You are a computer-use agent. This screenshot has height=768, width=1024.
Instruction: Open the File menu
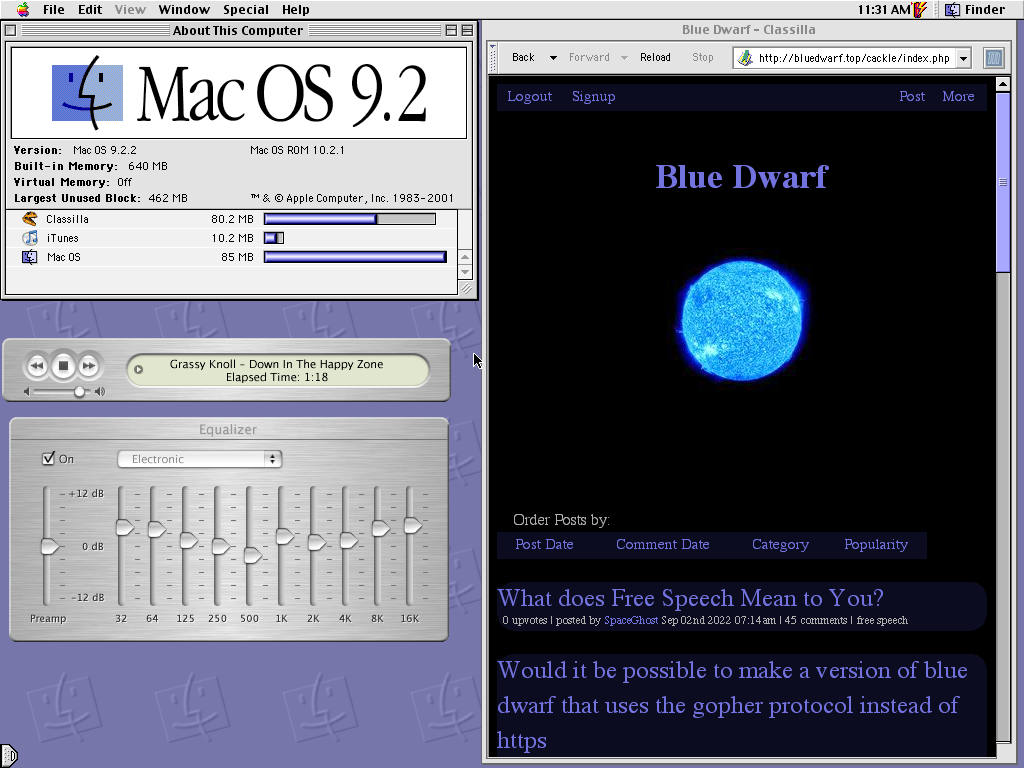point(54,9)
